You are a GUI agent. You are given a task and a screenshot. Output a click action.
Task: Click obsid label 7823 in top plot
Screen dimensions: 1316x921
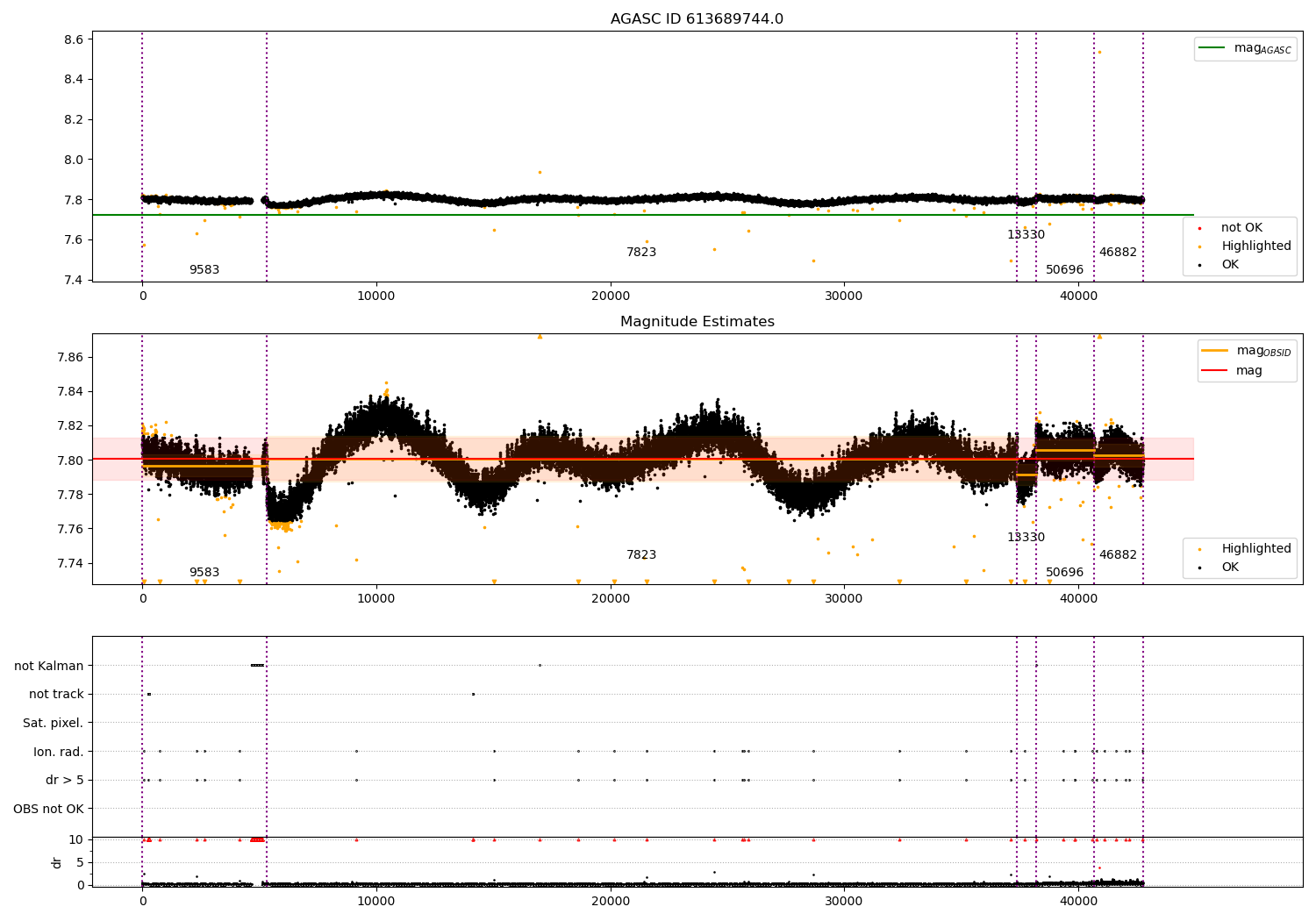tap(641, 253)
